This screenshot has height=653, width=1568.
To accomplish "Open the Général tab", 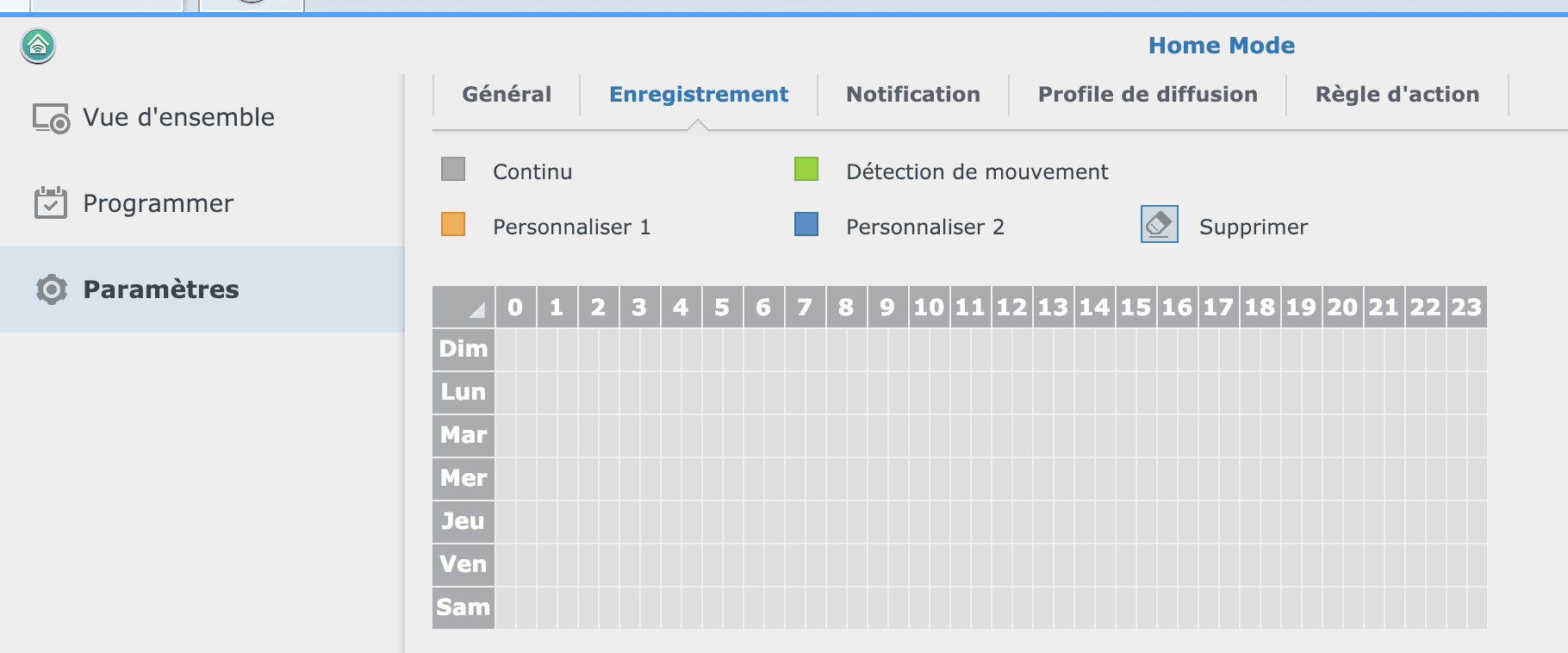I will pyautogui.click(x=507, y=94).
